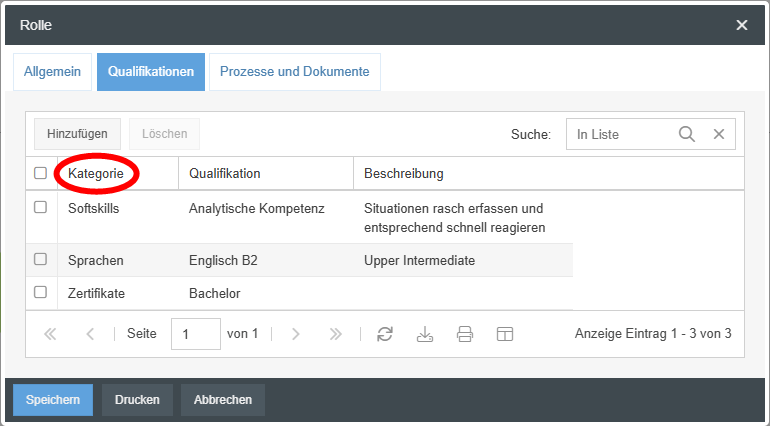Go to previous page arrow
The image size is (770, 426).
tap(90, 334)
